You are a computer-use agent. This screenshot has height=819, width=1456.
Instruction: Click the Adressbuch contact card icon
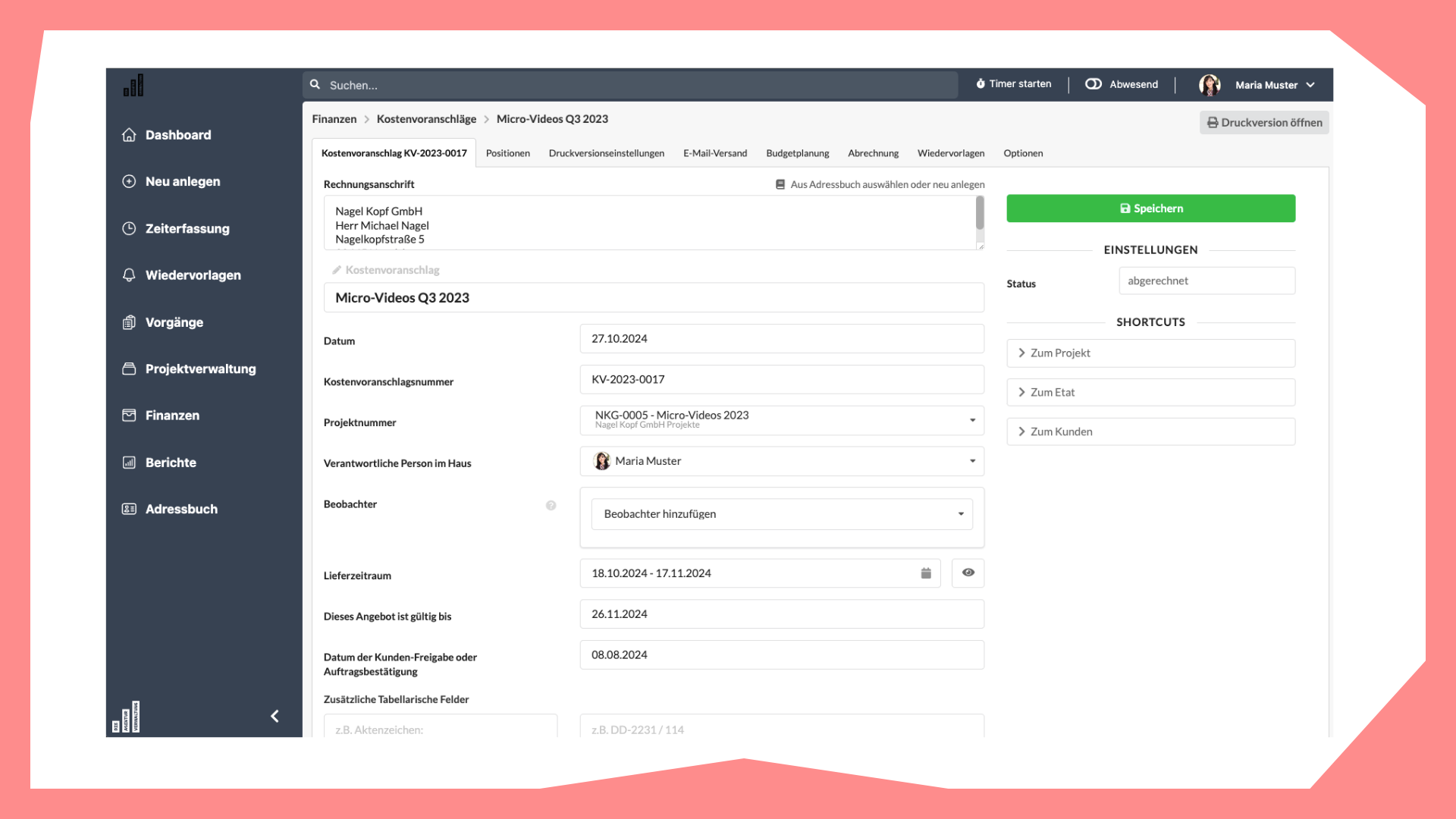[x=130, y=509]
